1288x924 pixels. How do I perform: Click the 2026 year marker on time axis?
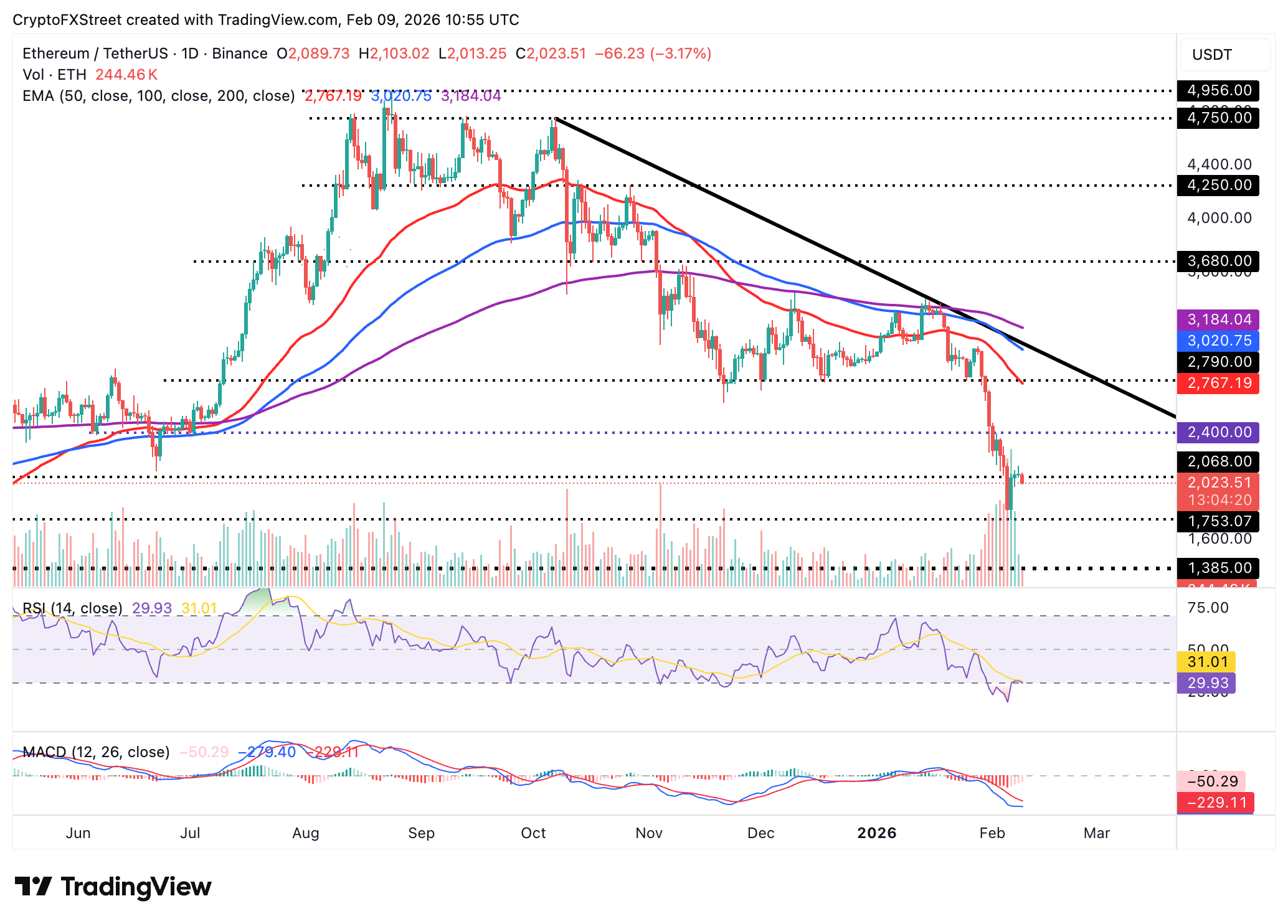click(x=876, y=833)
